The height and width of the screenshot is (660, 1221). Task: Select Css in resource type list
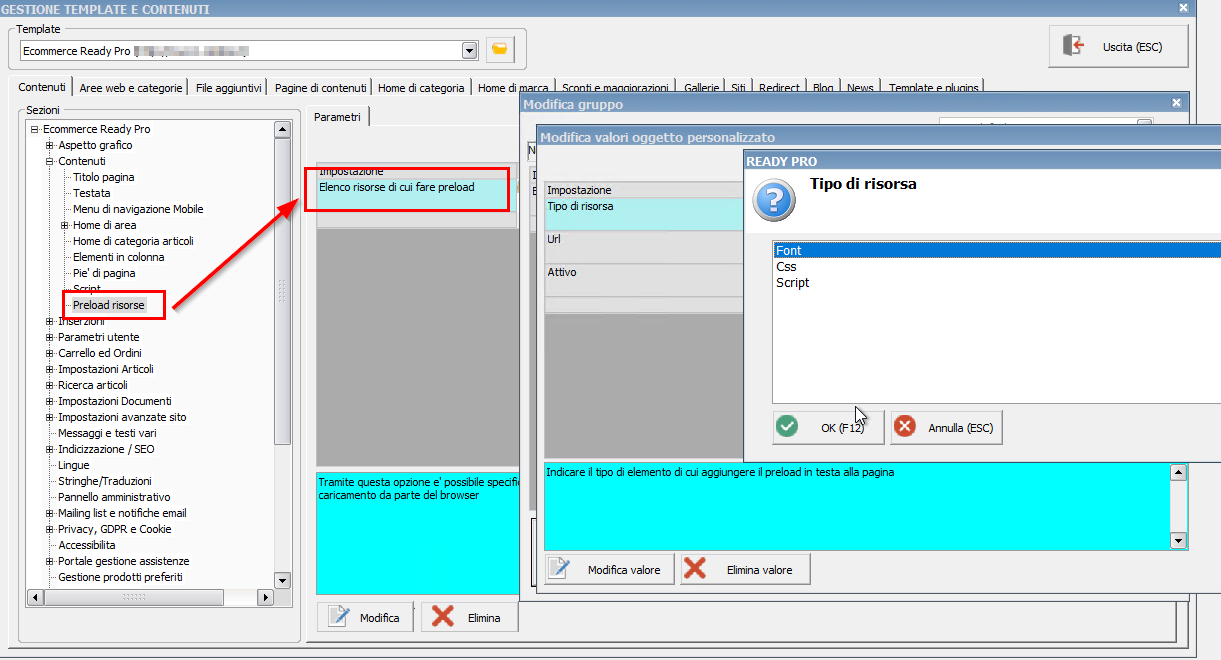[786, 267]
